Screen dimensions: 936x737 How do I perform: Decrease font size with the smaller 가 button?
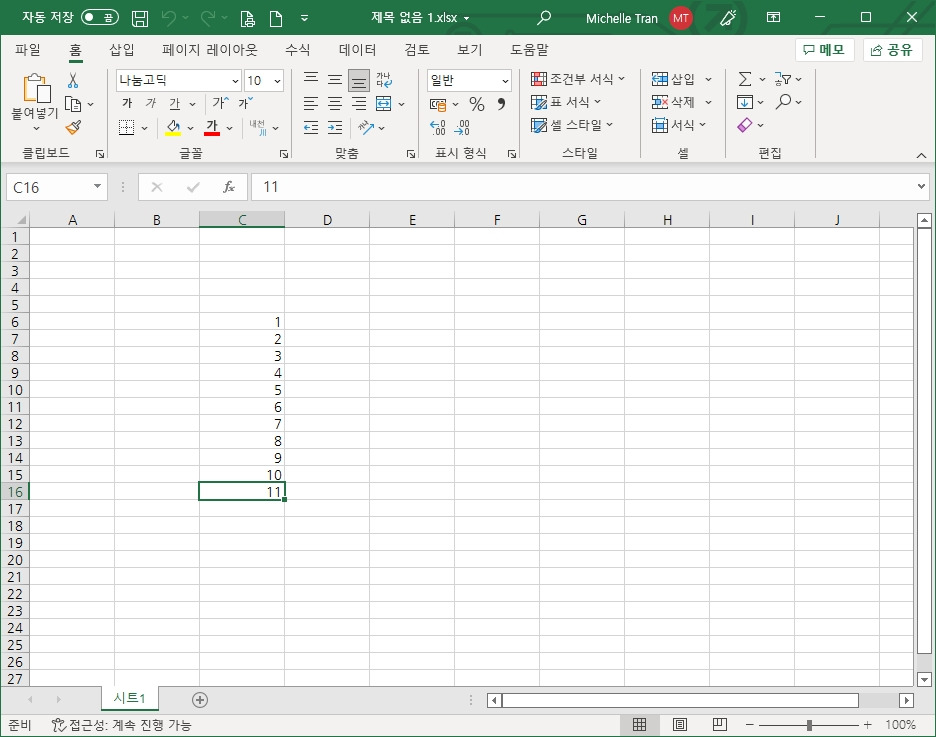[245, 103]
